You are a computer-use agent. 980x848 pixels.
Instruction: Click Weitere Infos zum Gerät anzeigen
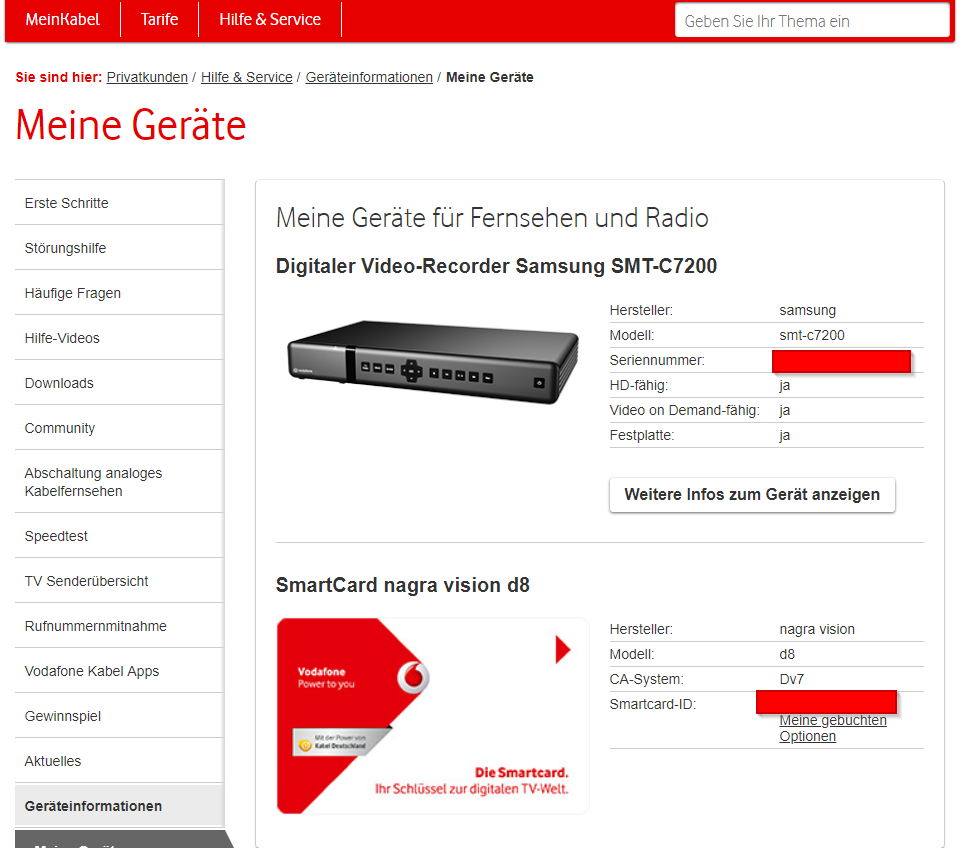pos(751,494)
